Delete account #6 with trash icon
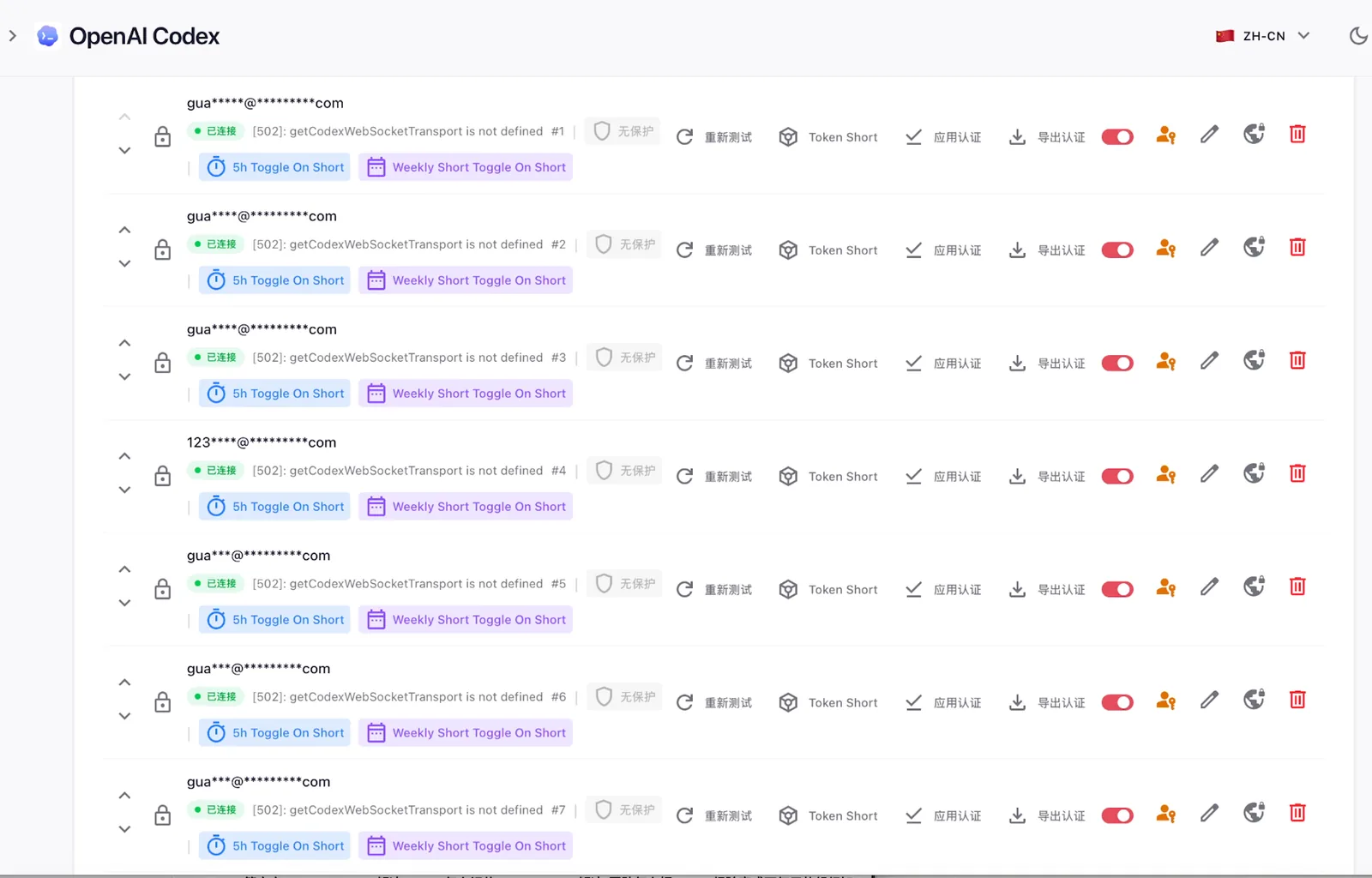The image size is (1372, 878). (x=1297, y=700)
